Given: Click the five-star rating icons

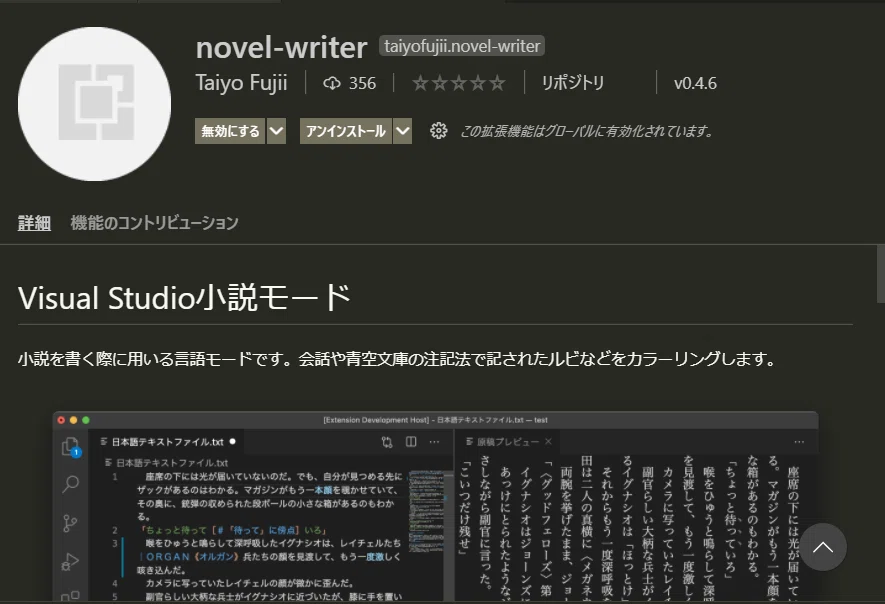Looking at the screenshot, I should click(x=459, y=84).
